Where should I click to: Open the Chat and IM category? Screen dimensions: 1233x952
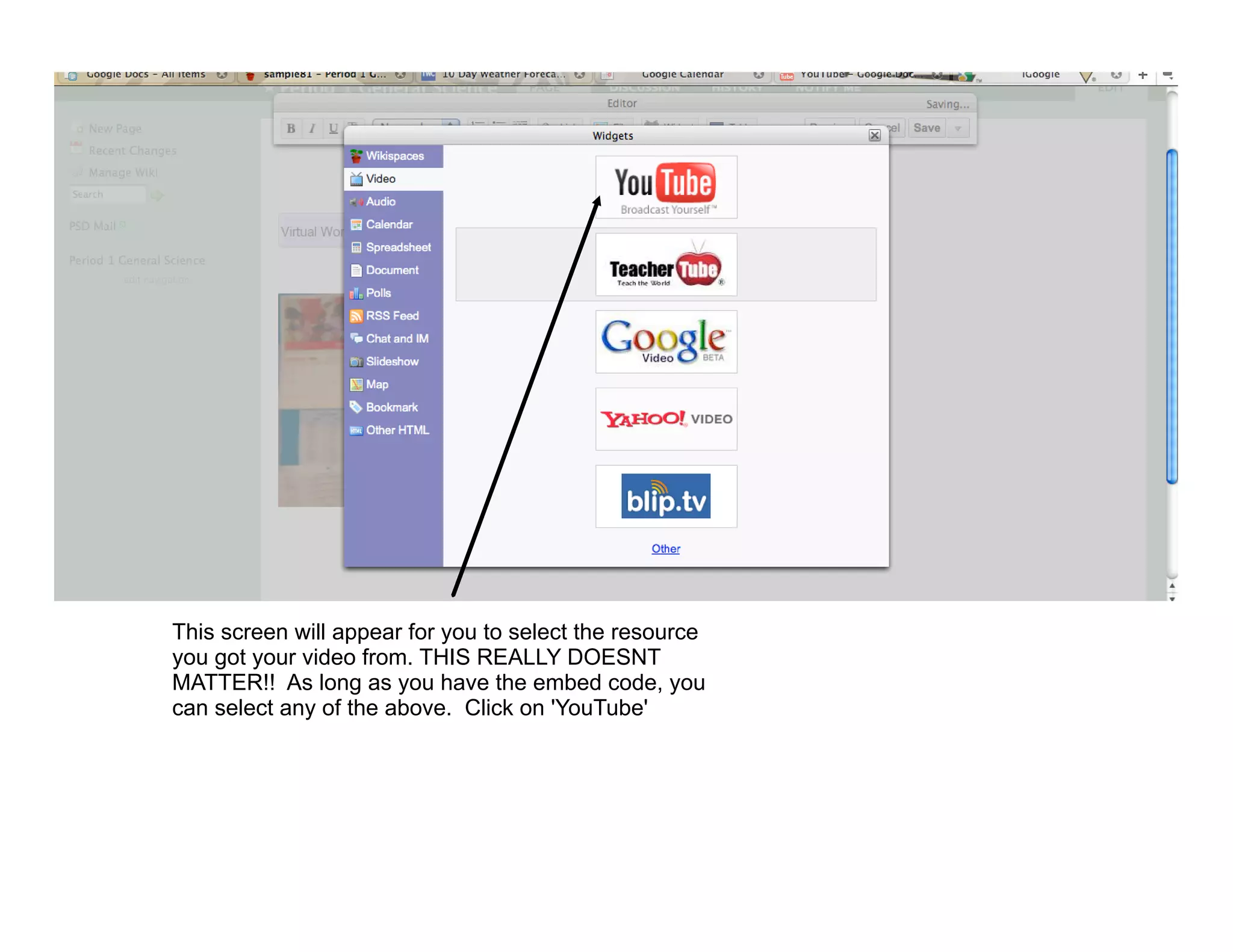tap(394, 339)
